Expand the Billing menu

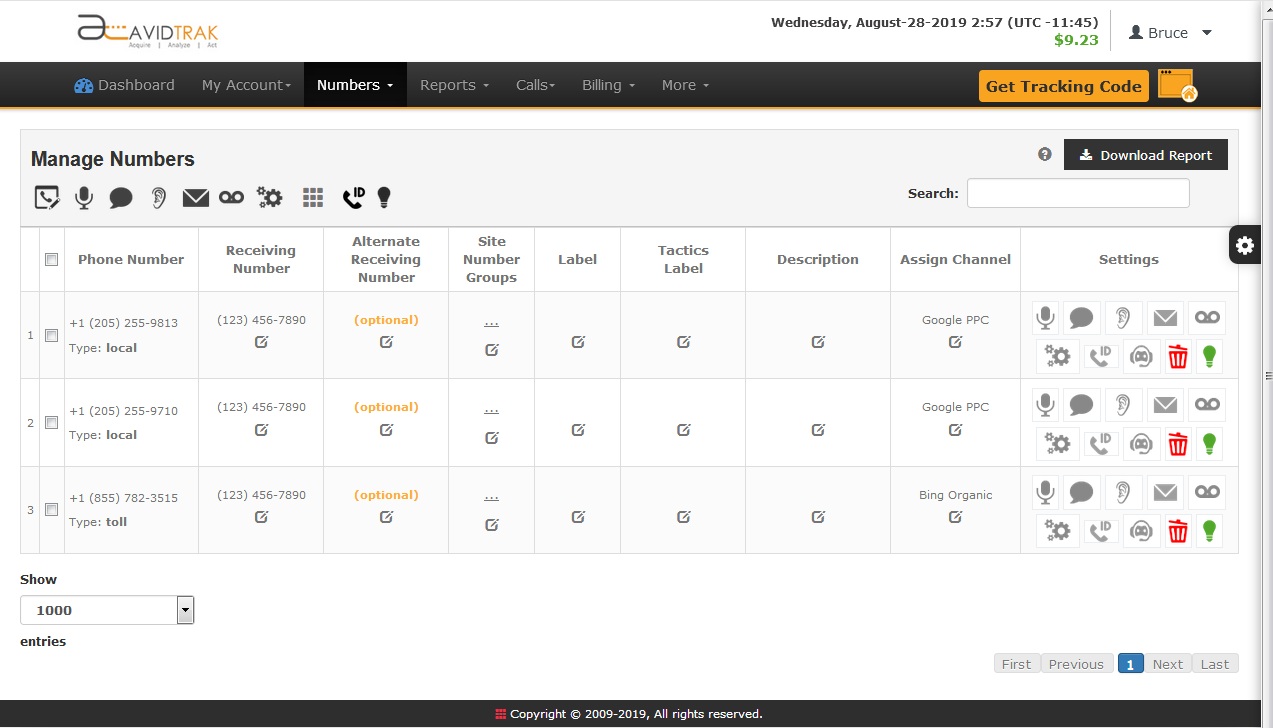pyautogui.click(x=608, y=85)
